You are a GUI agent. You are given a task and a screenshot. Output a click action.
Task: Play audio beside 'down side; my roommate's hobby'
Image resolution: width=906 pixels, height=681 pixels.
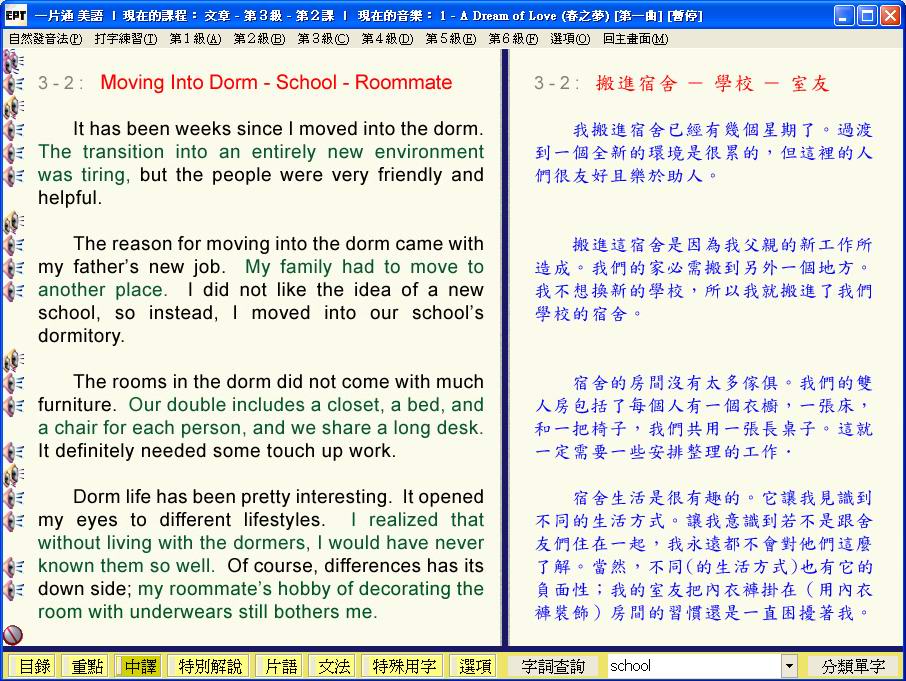[14, 589]
